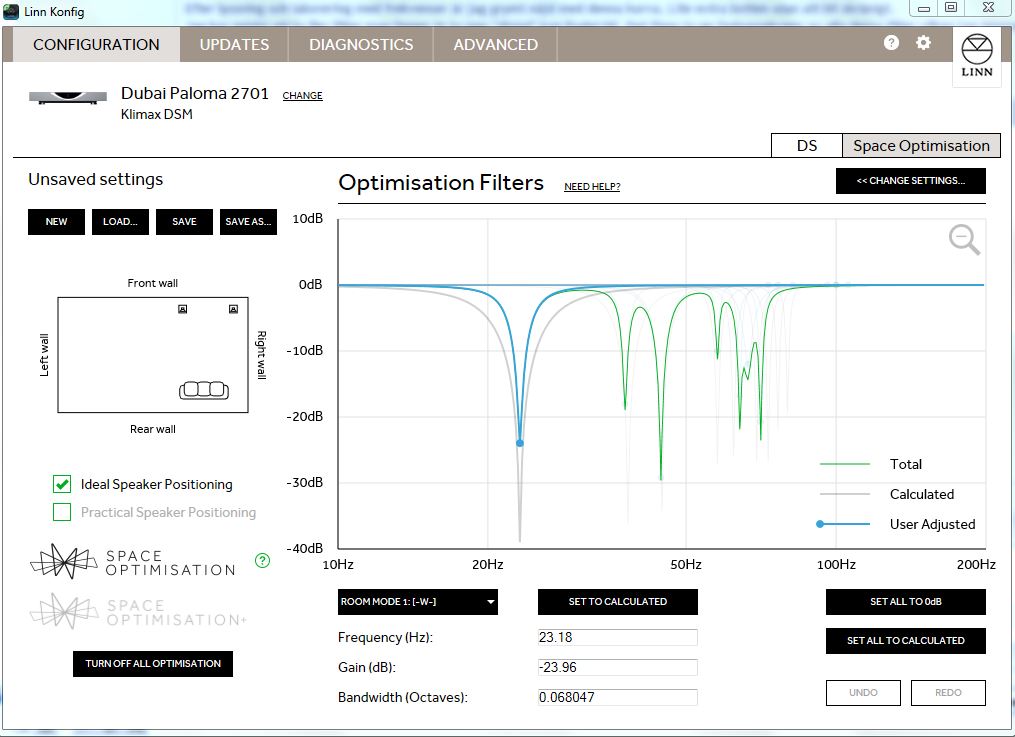Click the green Space Optimisation help icon
This screenshot has height=737, width=1015.
point(262,561)
